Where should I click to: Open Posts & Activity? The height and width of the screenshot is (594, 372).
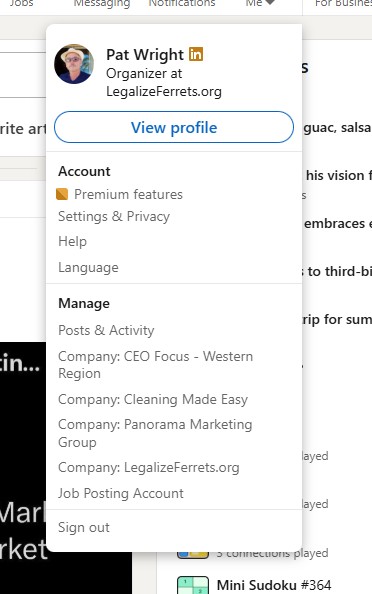click(106, 330)
